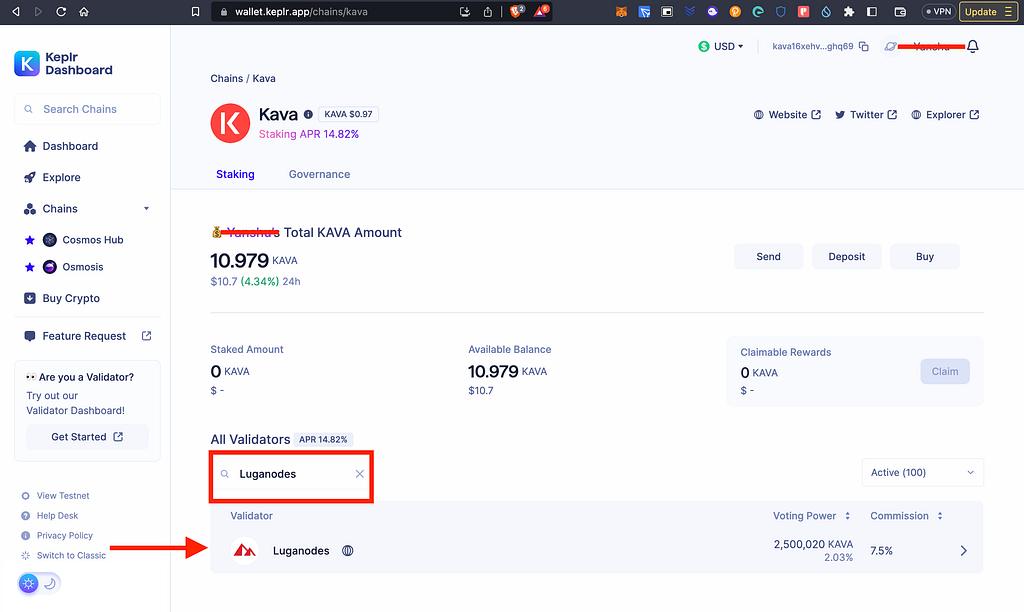Open the Kava Explorer link
Screen dimensions: 1024x612
(x=945, y=115)
